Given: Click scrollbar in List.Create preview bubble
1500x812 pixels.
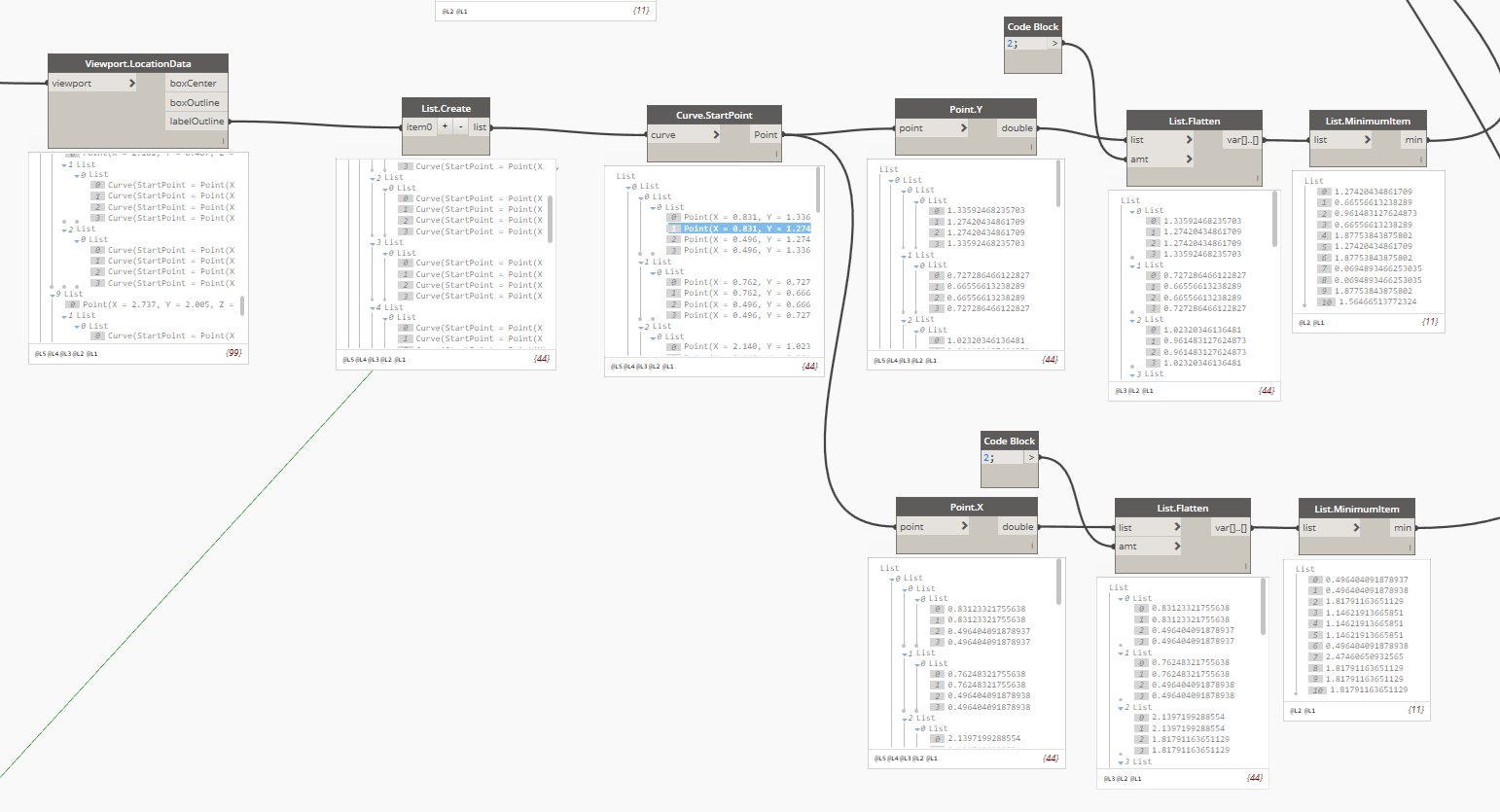Looking at the screenshot, I should point(551,219).
